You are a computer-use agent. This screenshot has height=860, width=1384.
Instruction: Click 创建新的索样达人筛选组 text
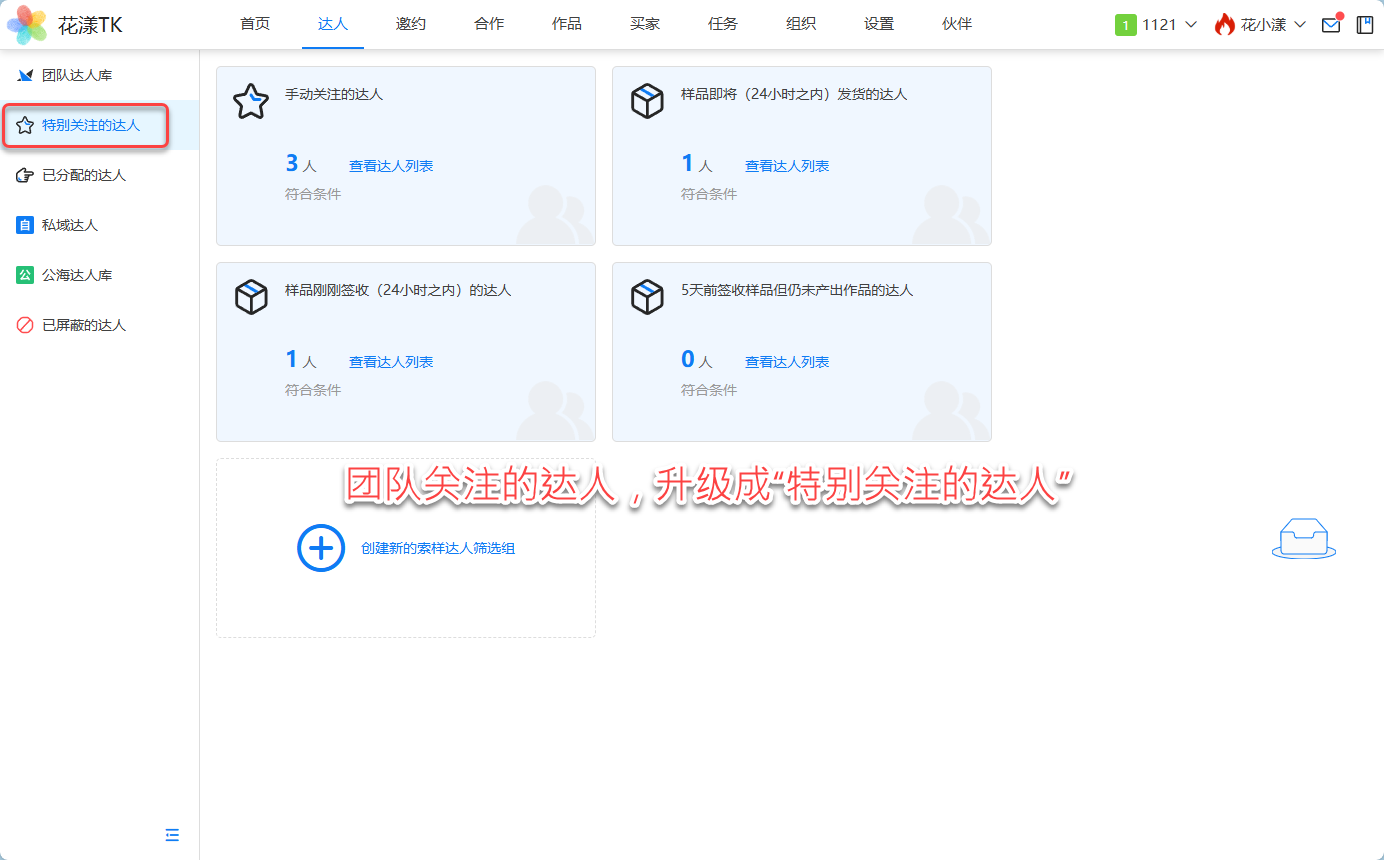438,548
